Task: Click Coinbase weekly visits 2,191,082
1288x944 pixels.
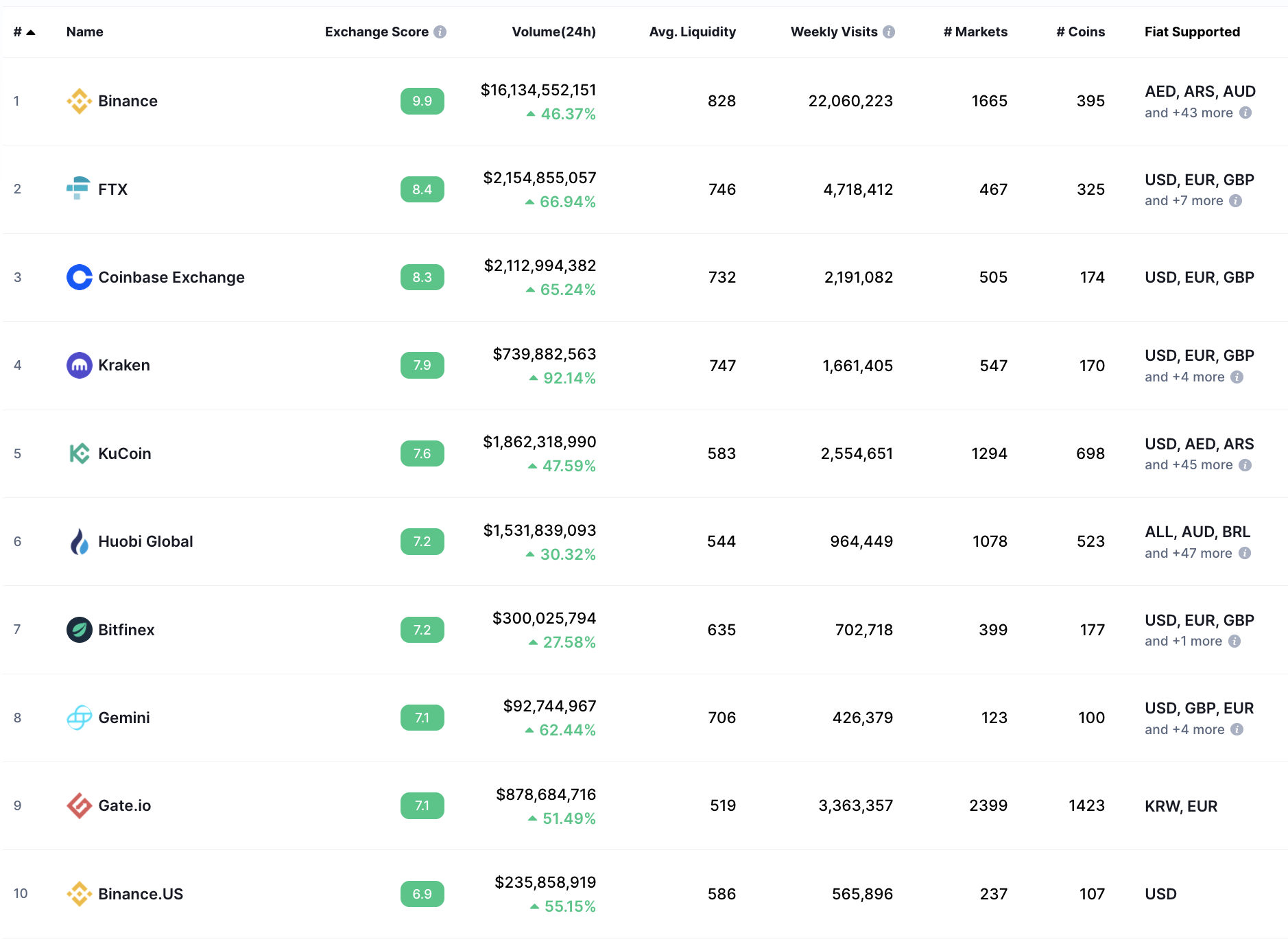Action: click(x=859, y=277)
